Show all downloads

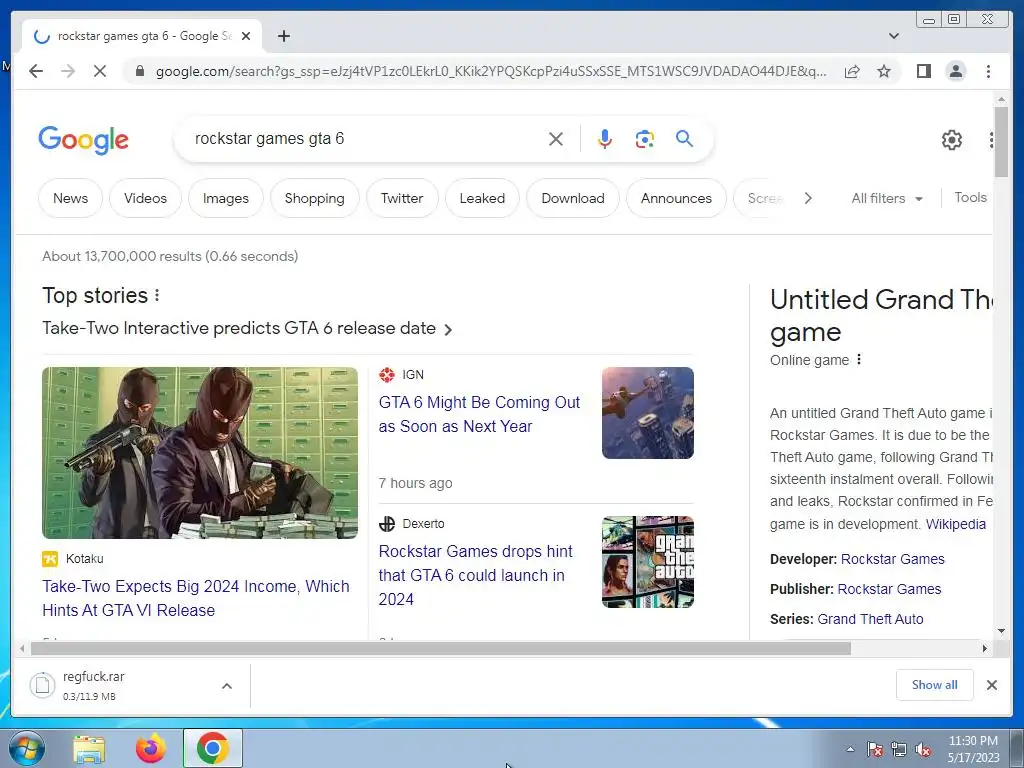click(x=935, y=684)
